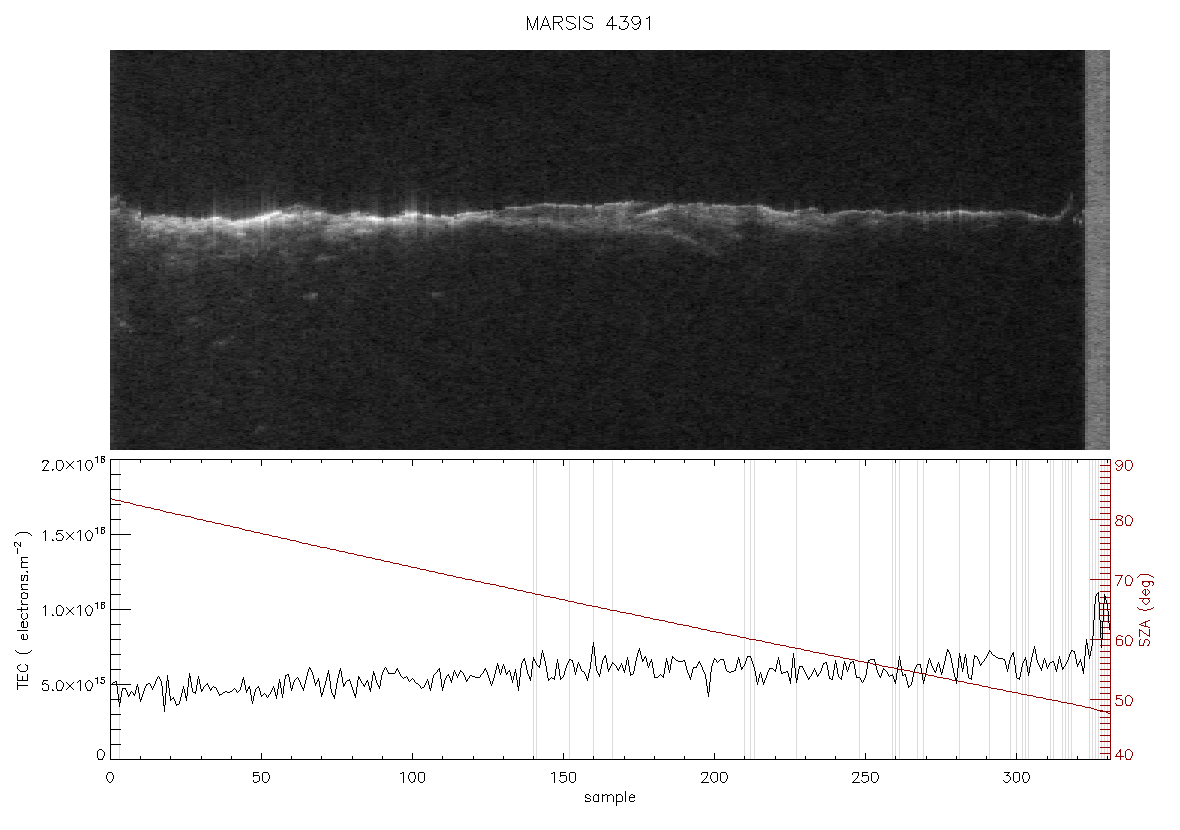
Task: Click the SZA (deg) axis label
Action: point(1146,610)
